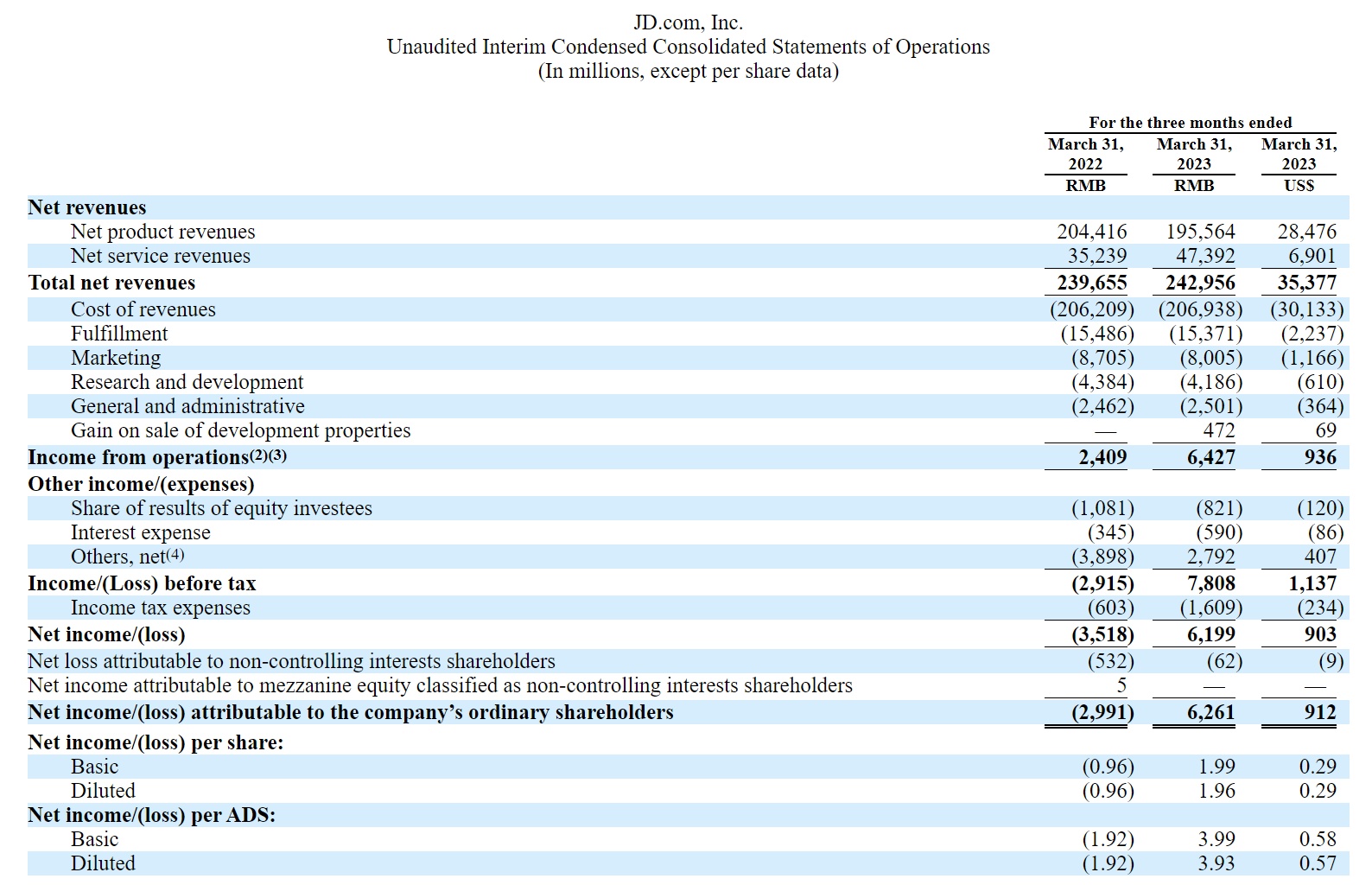Select the Total net revenues row label
Image resolution: width=1372 pixels, height=885 pixels.
tap(111, 283)
